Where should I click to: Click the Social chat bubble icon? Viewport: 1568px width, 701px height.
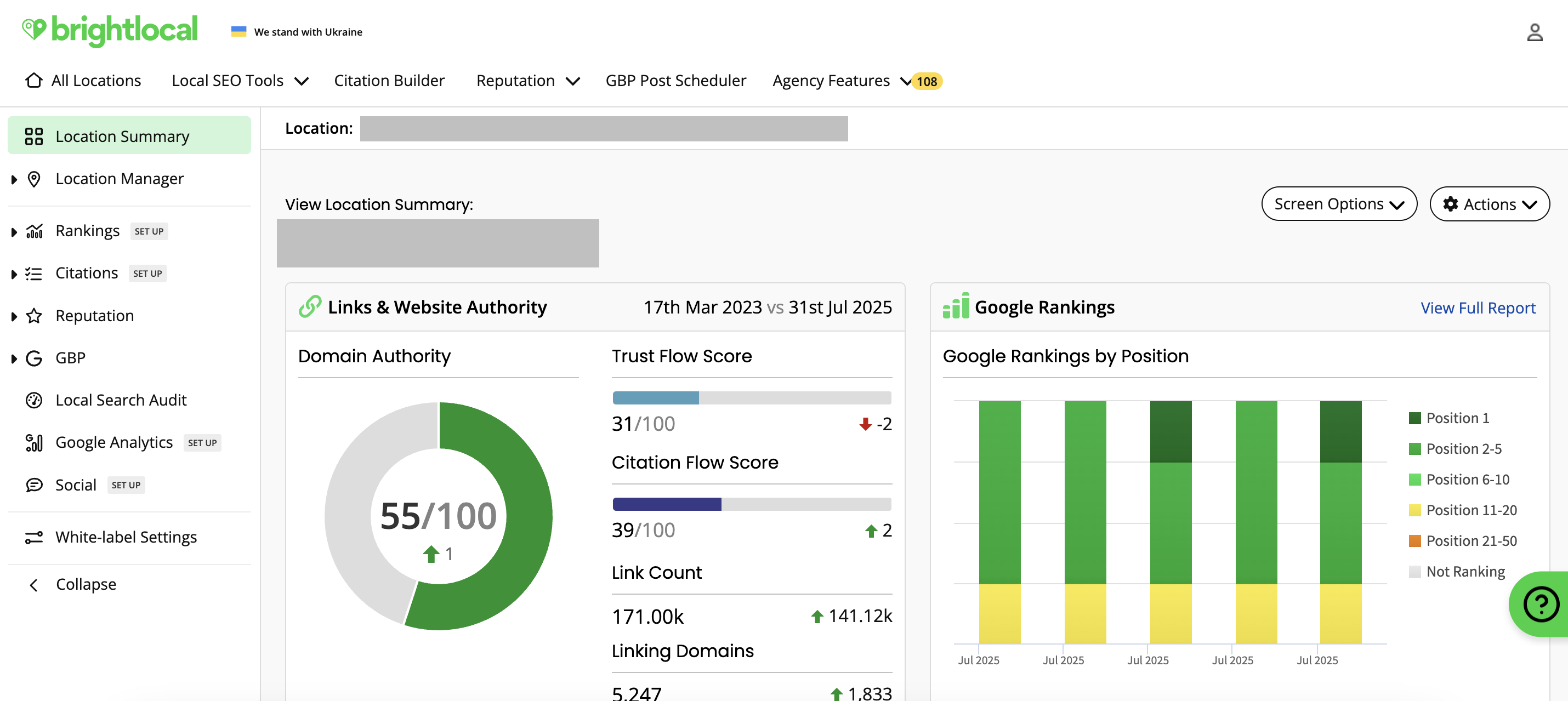34,485
